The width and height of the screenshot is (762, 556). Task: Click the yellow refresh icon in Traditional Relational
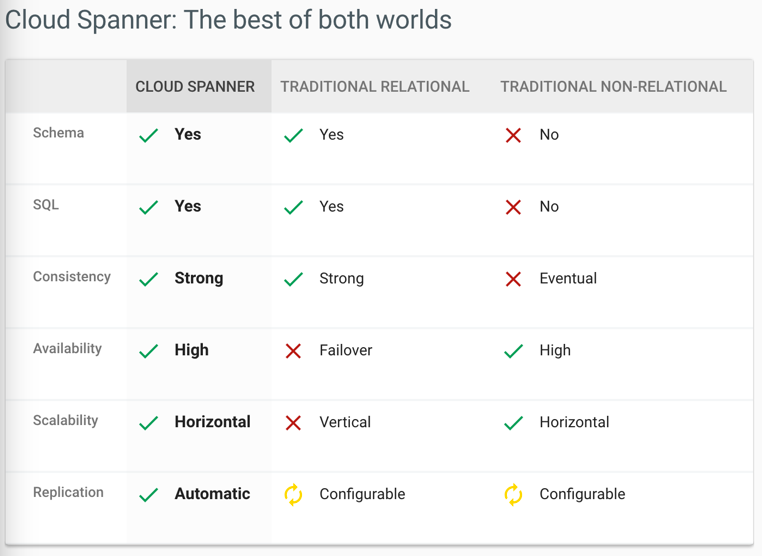point(293,494)
